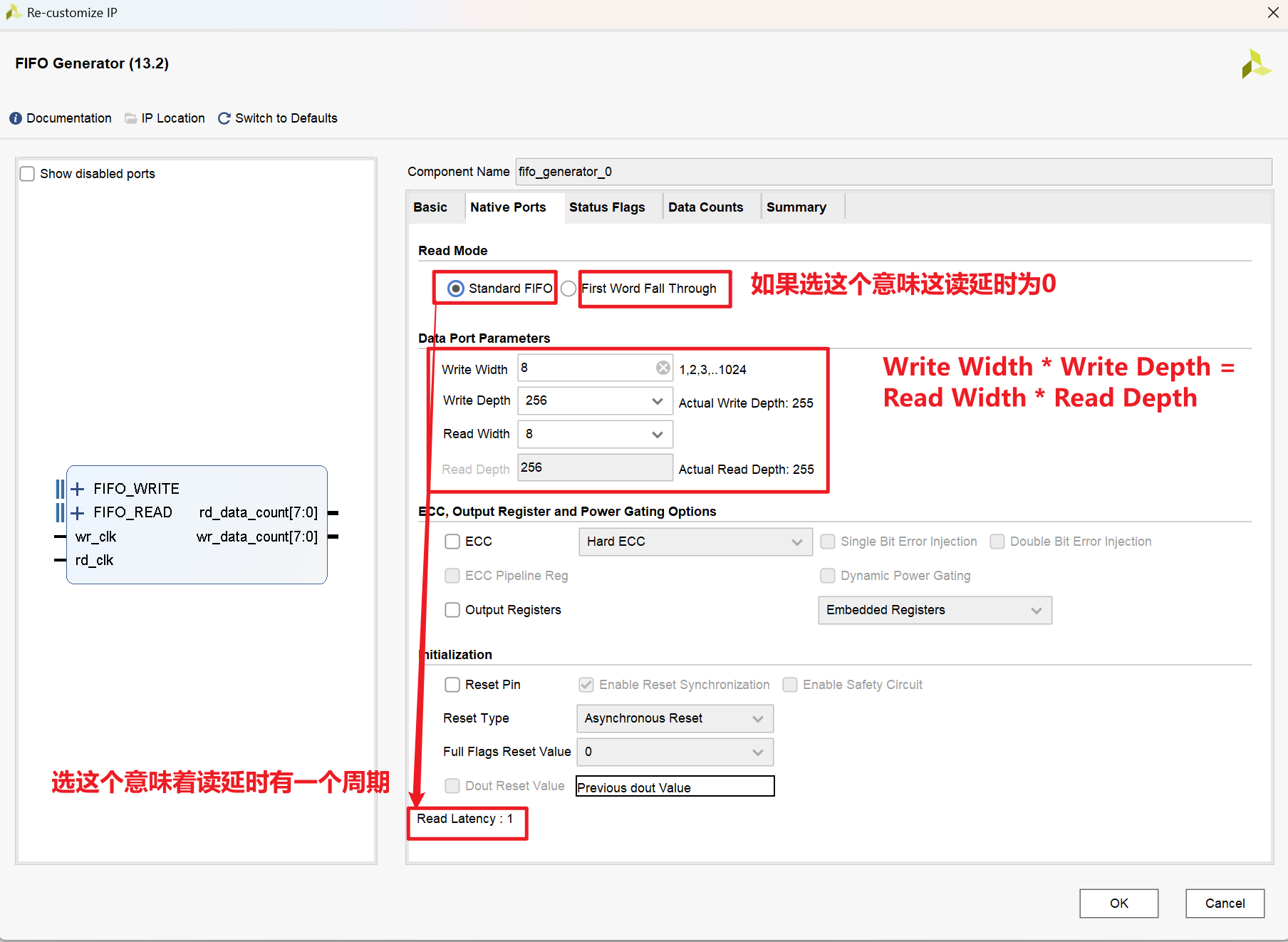The width and height of the screenshot is (1288, 942).
Task: Click the rd_data_count[7:0] port label
Action: coord(259,512)
